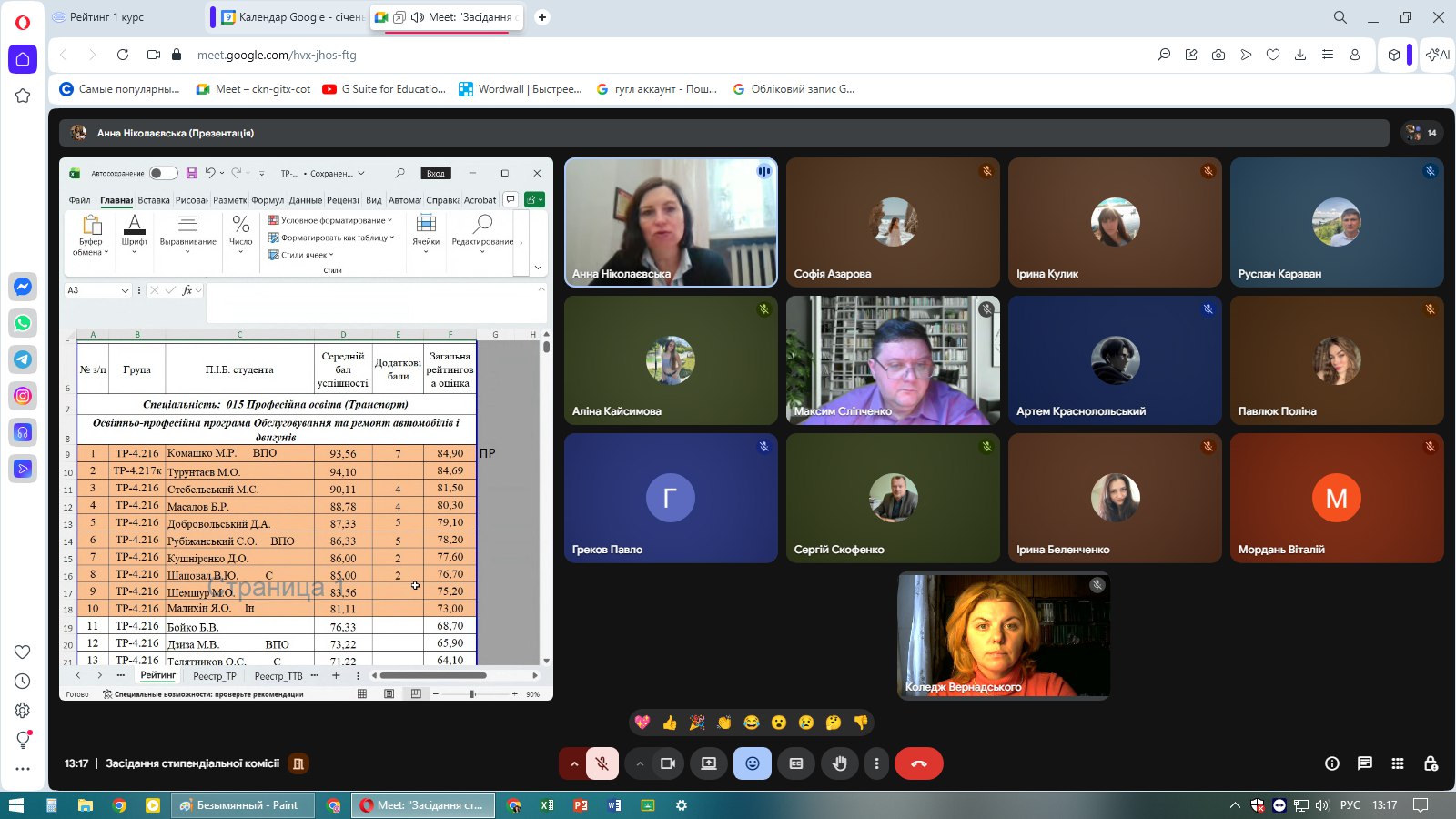The height and width of the screenshot is (819, 1456).
Task: Open host controls lock icon
Action: click(1431, 763)
